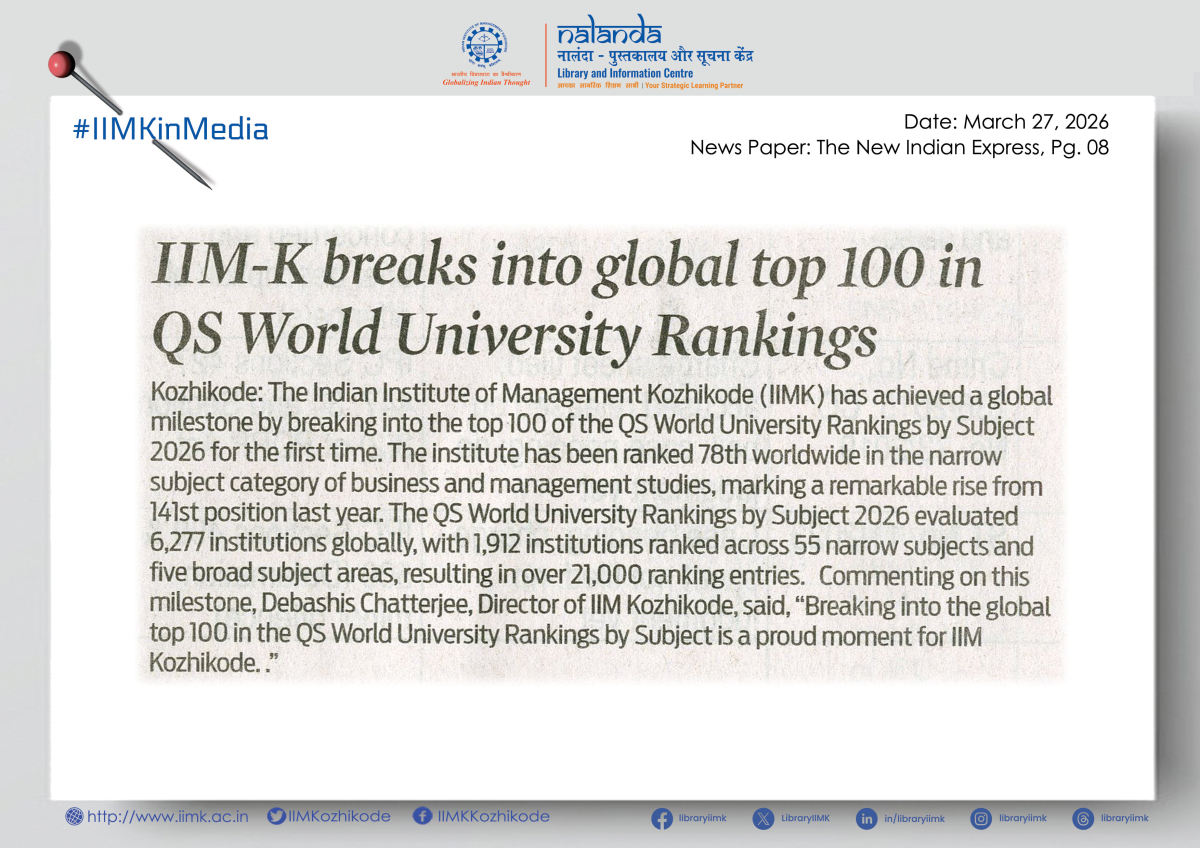Image resolution: width=1200 pixels, height=848 pixels.
Task: Open the Threads icon for libraryiimk
Action: pos(1082,819)
